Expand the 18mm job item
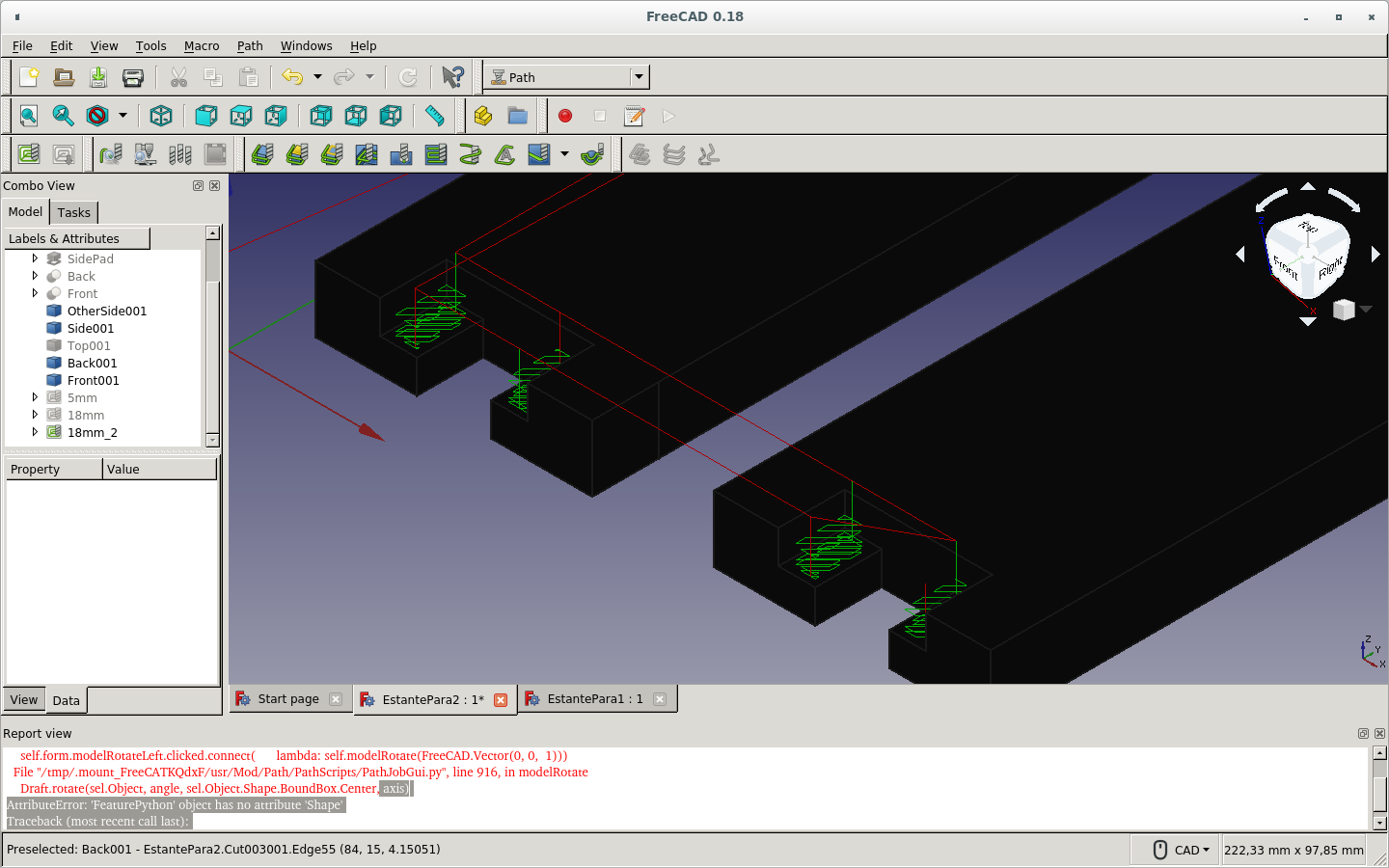Viewport: 1389px width, 868px height. (35, 415)
